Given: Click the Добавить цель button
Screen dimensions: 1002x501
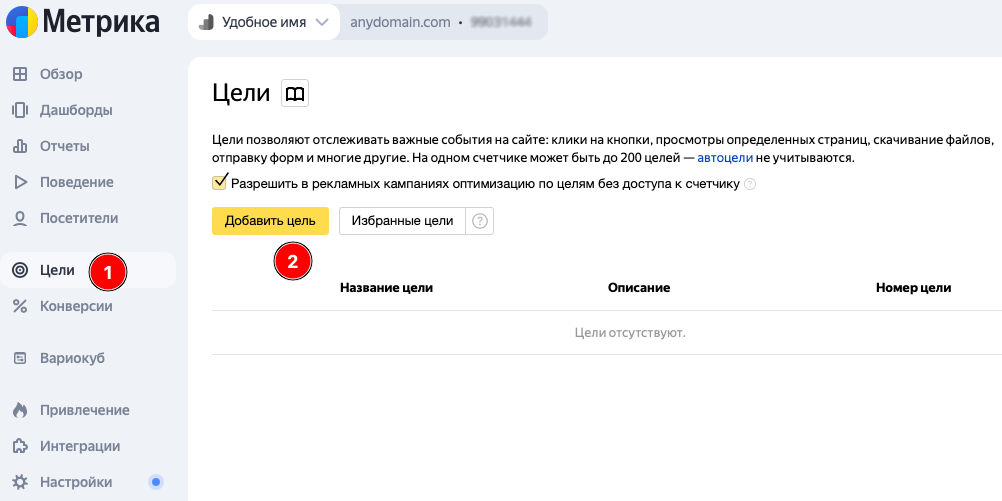Looking at the screenshot, I should (270, 221).
